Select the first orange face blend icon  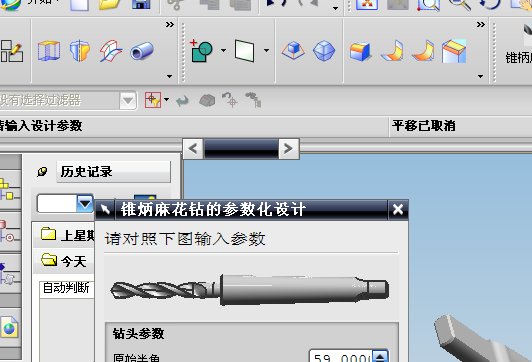(393, 51)
